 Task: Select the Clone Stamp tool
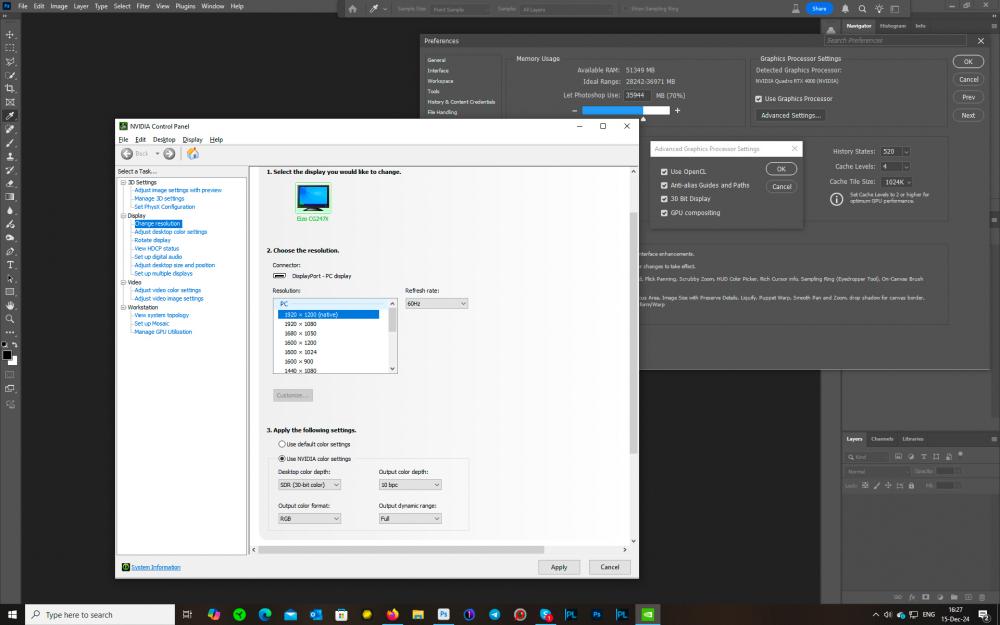[x=10, y=156]
